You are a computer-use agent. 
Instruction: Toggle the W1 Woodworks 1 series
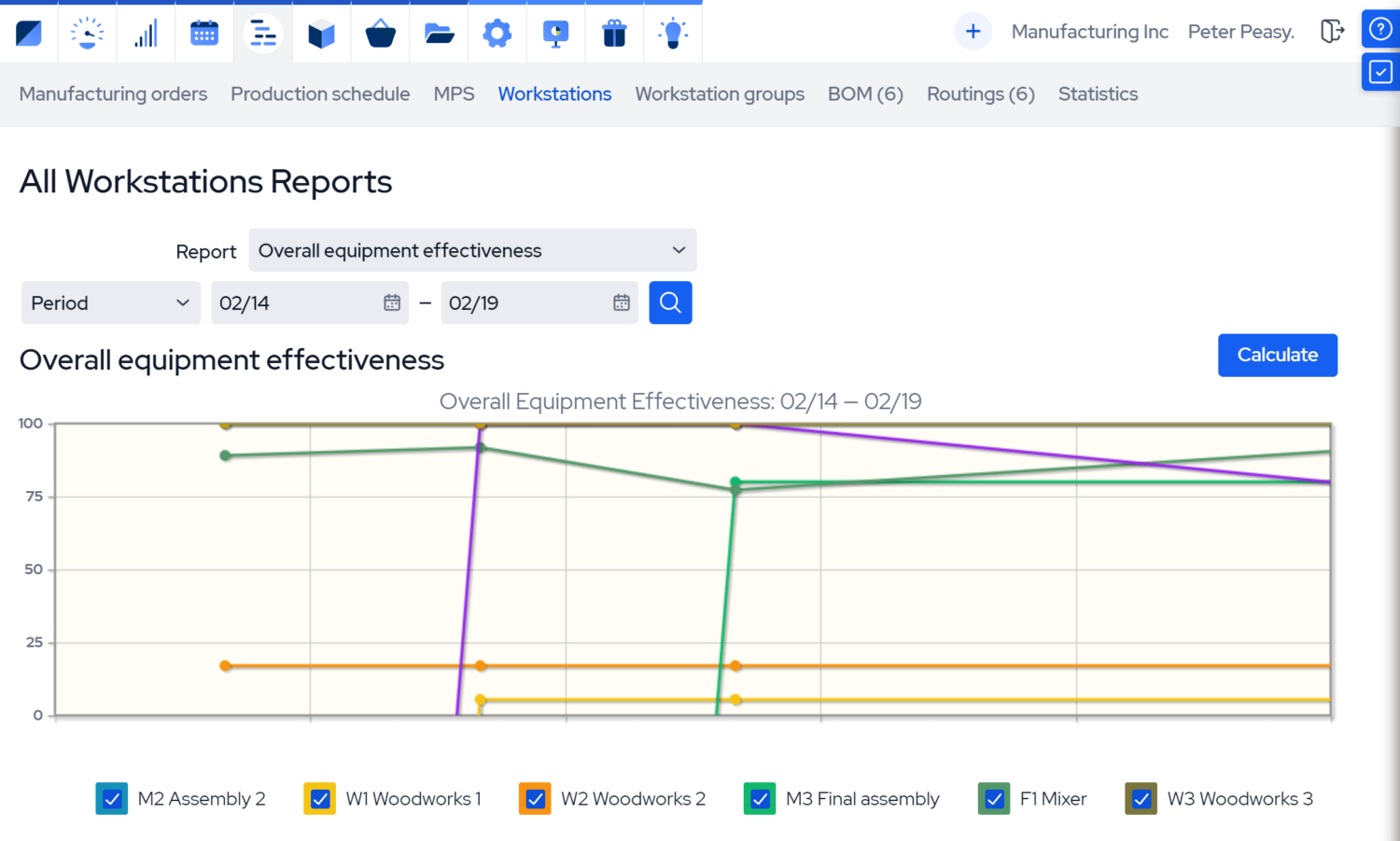320,799
